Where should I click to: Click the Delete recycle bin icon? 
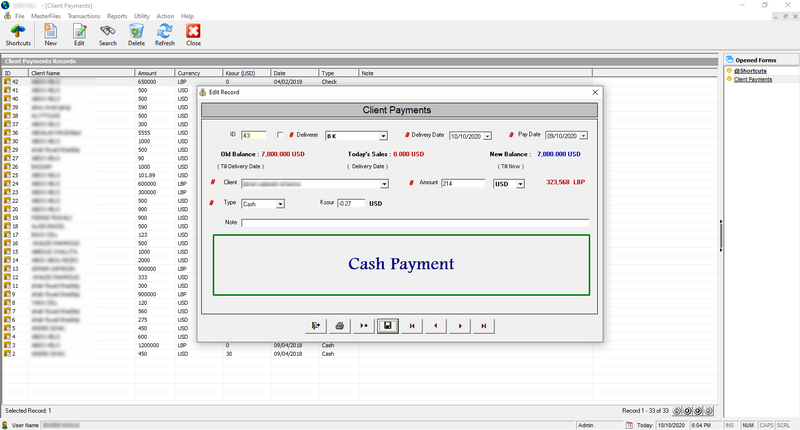click(x=136, y=35)
